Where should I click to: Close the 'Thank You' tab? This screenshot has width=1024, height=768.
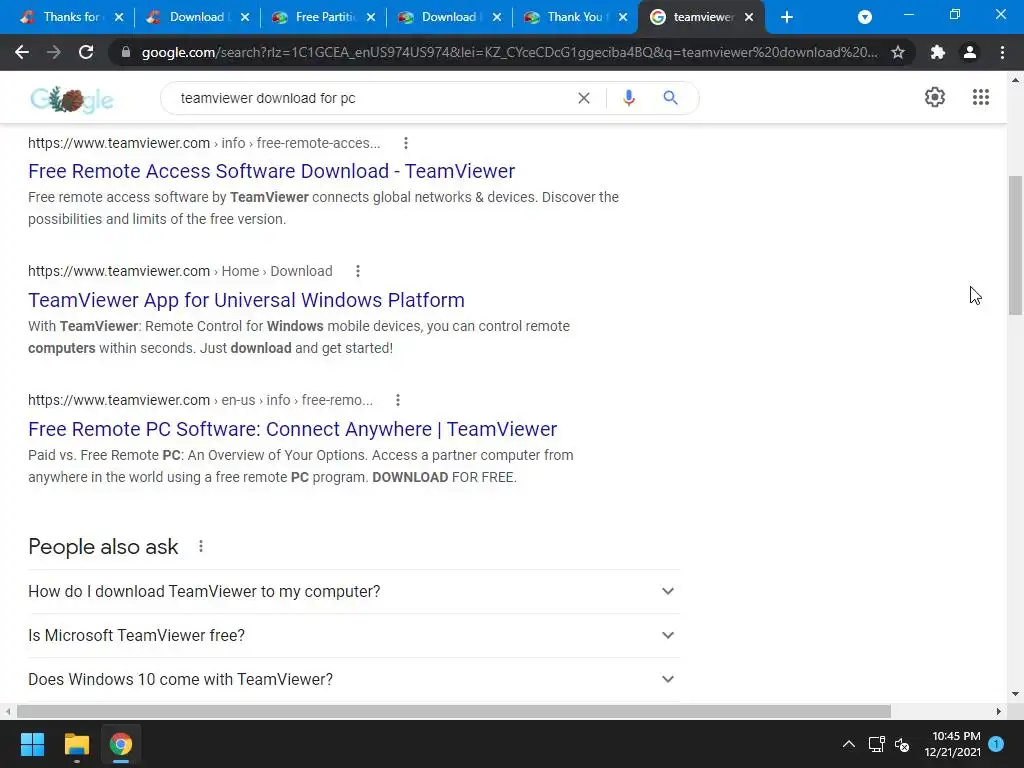click(x=623, y=17)
